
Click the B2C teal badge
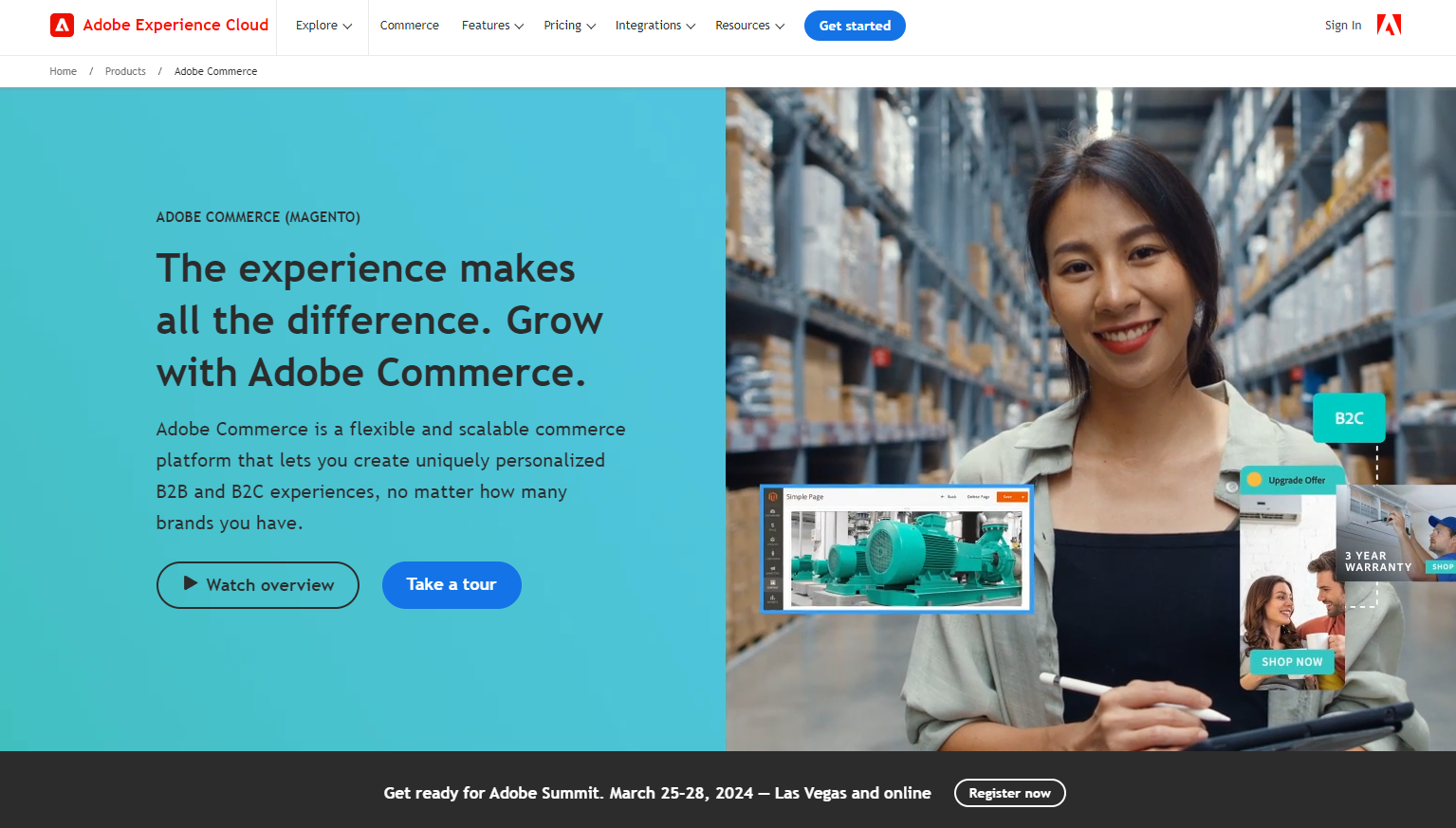click(x=1349, y=418)
